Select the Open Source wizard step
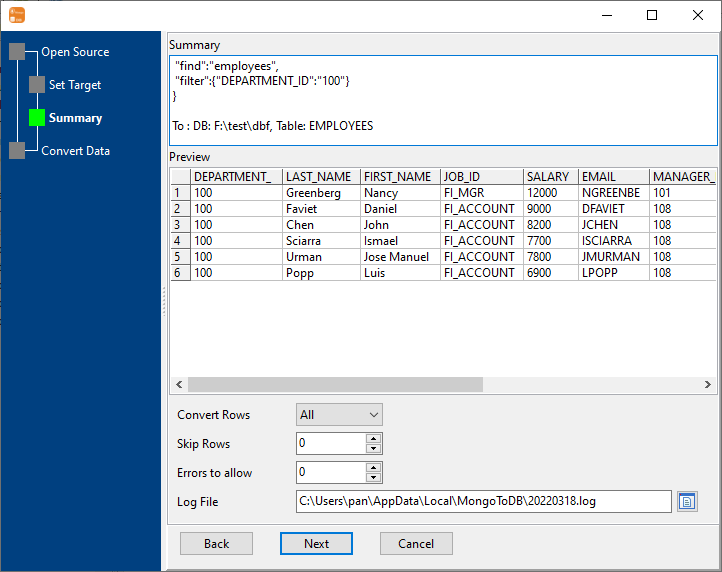 click(x=75, y=52)
